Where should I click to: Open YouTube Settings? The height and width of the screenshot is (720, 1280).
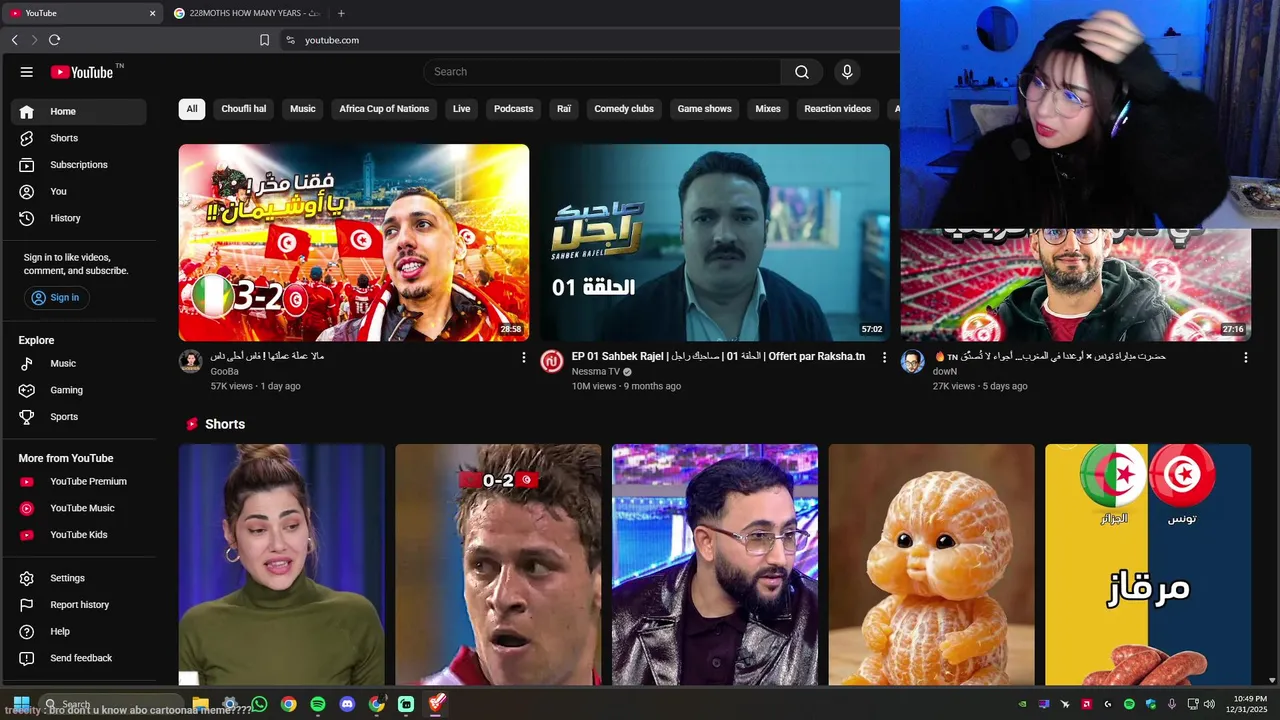tap(78, 578)
